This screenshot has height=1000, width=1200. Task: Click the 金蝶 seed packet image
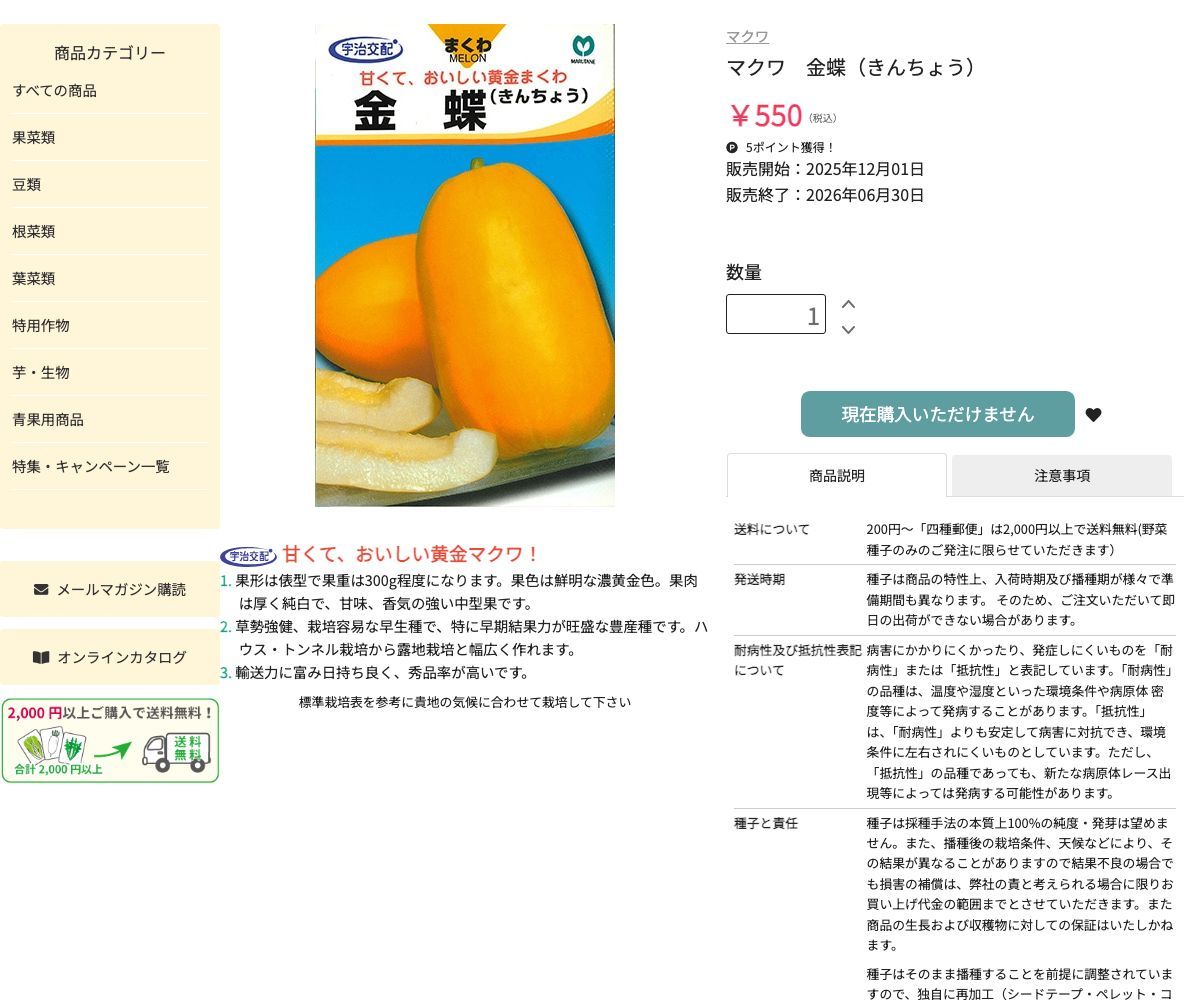[465, 265]
